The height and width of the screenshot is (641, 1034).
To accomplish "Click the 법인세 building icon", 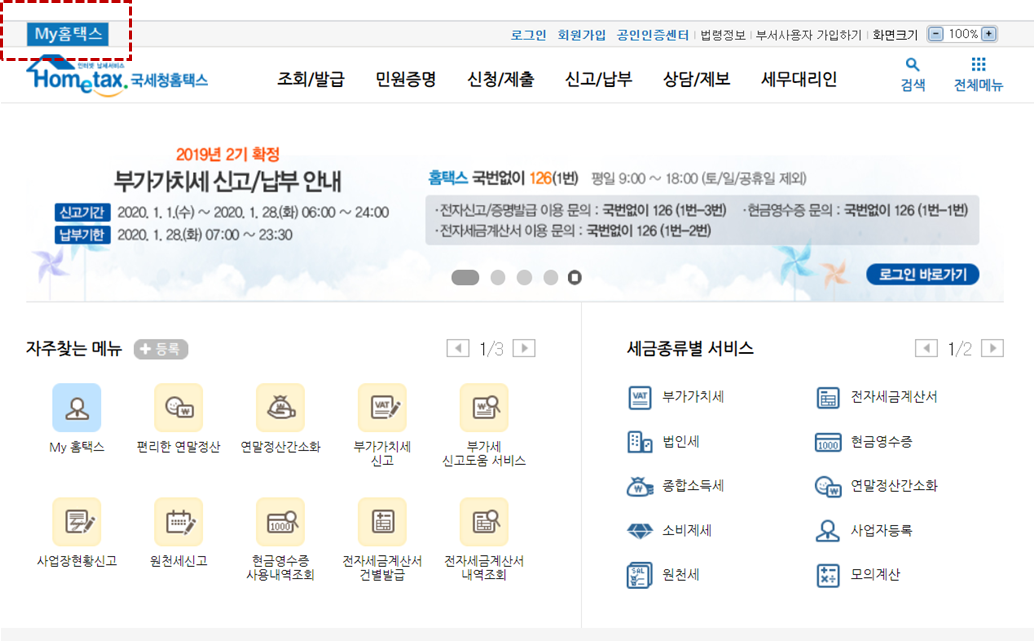I will [x=640, y=442].
